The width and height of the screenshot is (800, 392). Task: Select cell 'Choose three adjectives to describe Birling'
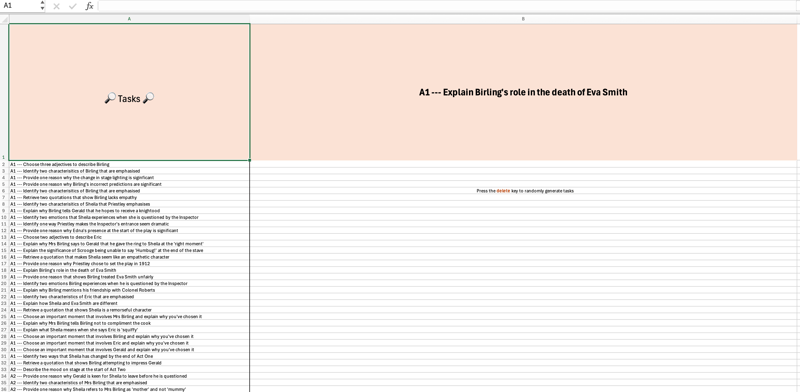coord(129,164)
